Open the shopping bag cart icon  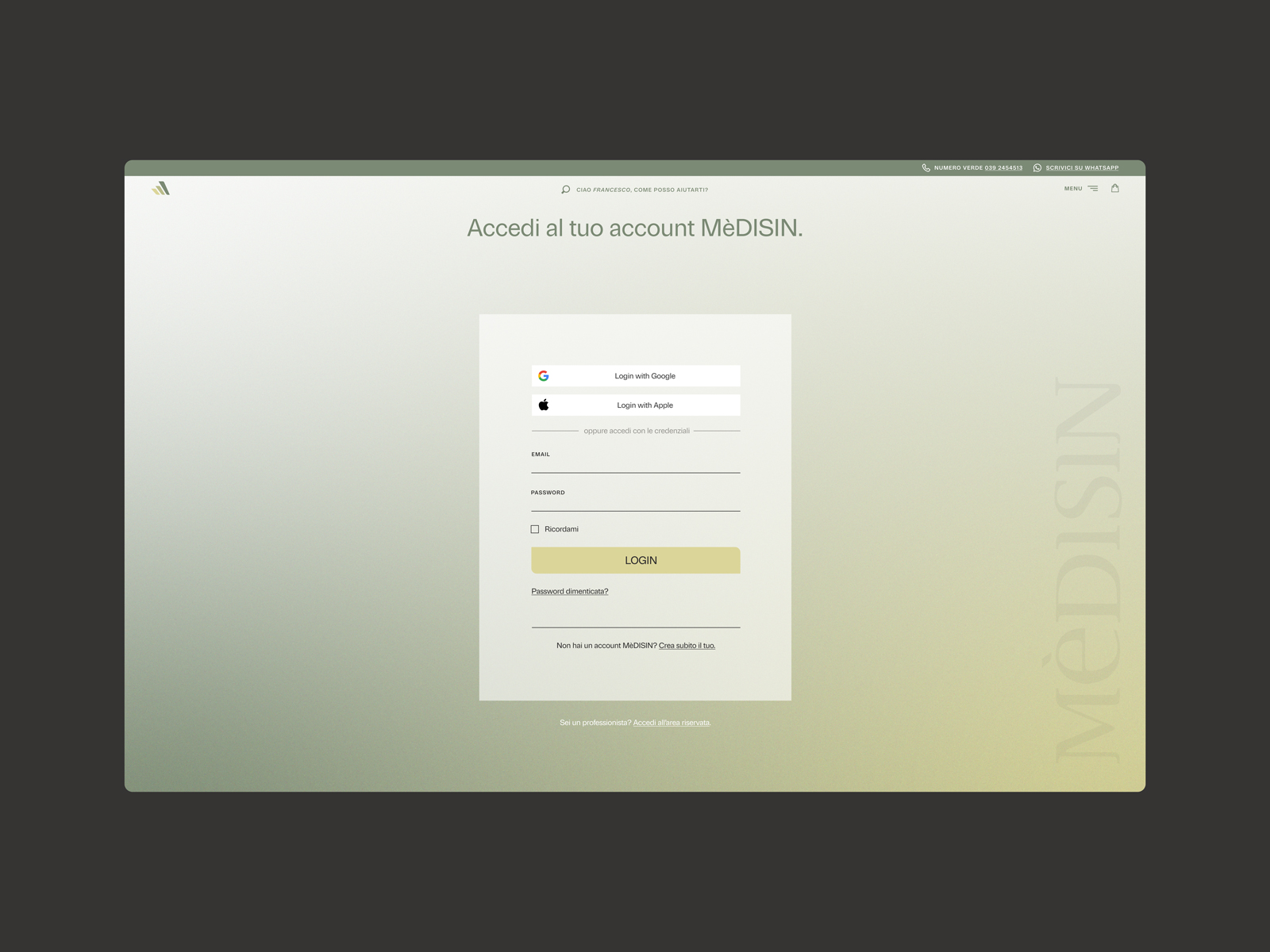tap(1115, 188)
